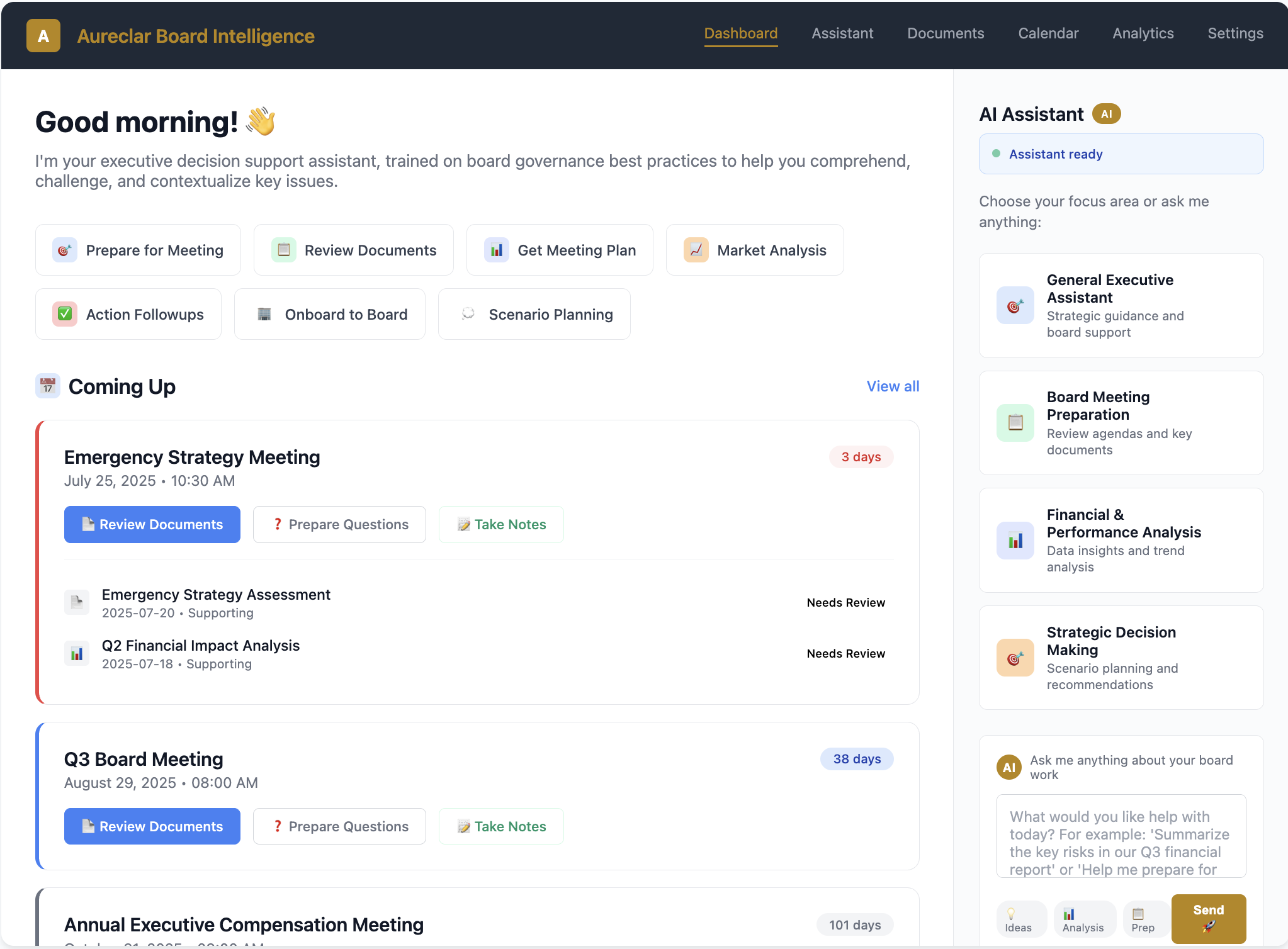1288x949 pixels.
Task: Select the Board Meeting Preparation focus area
Action: 1121,422
